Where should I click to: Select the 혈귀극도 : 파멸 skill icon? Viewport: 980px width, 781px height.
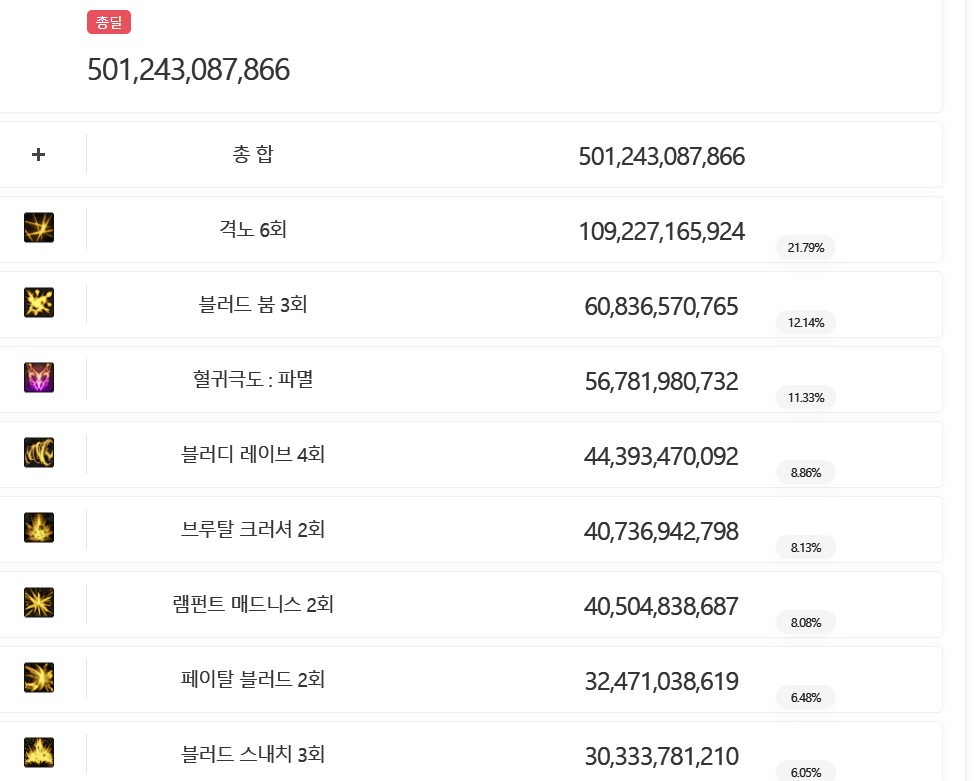39,378
